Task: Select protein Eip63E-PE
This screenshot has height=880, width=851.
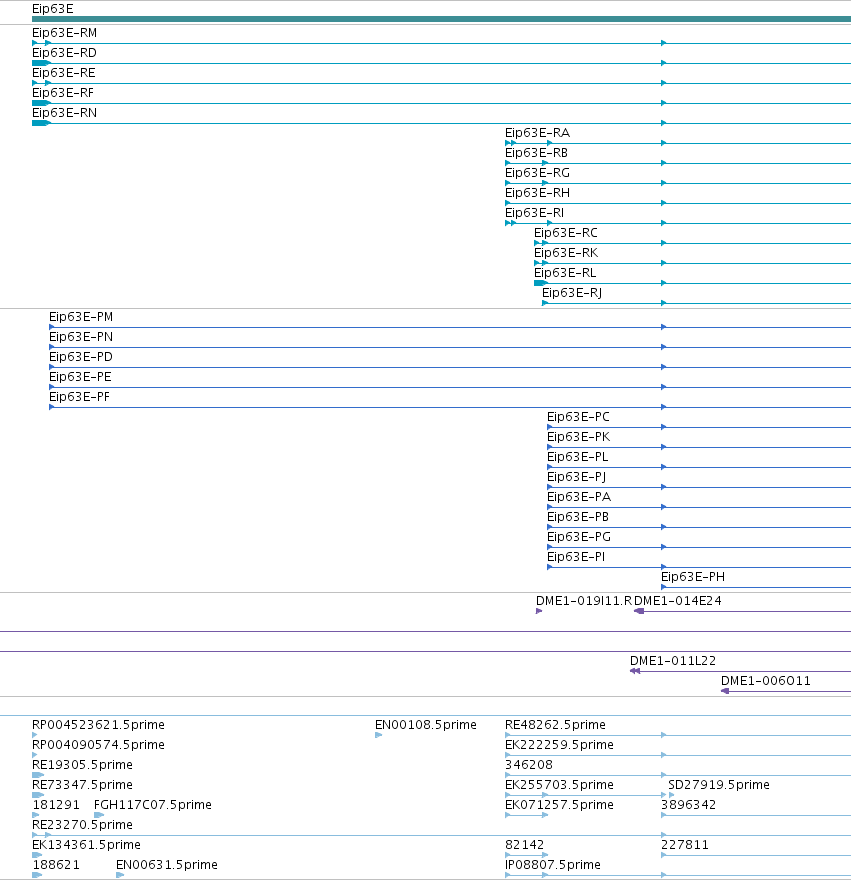Action: pos(80,377)
